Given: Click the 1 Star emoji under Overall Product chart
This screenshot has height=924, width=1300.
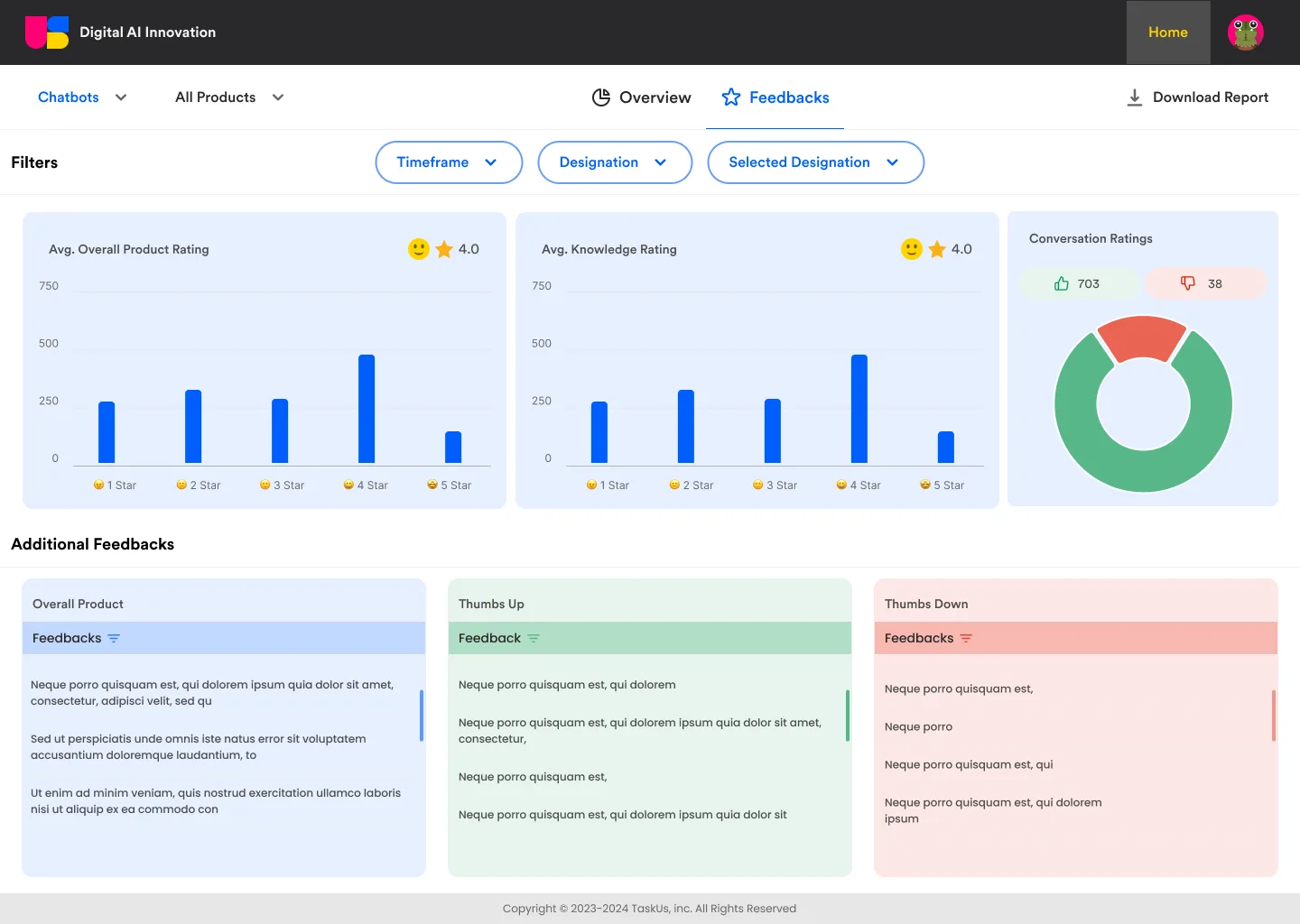Looking at the screenshot, I should pos(98,485).
